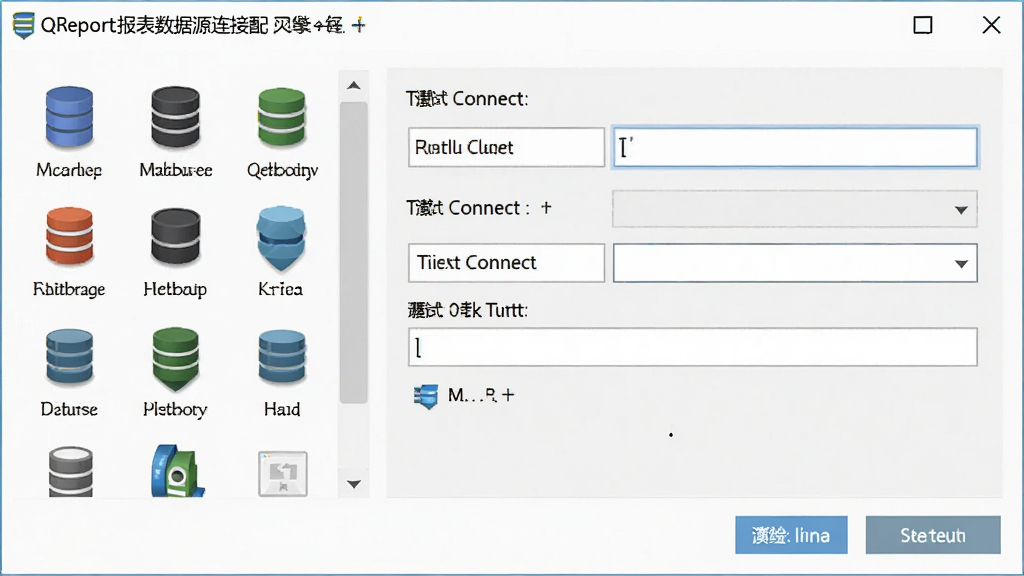Choose the blue and green file icon

coord(176,472)
